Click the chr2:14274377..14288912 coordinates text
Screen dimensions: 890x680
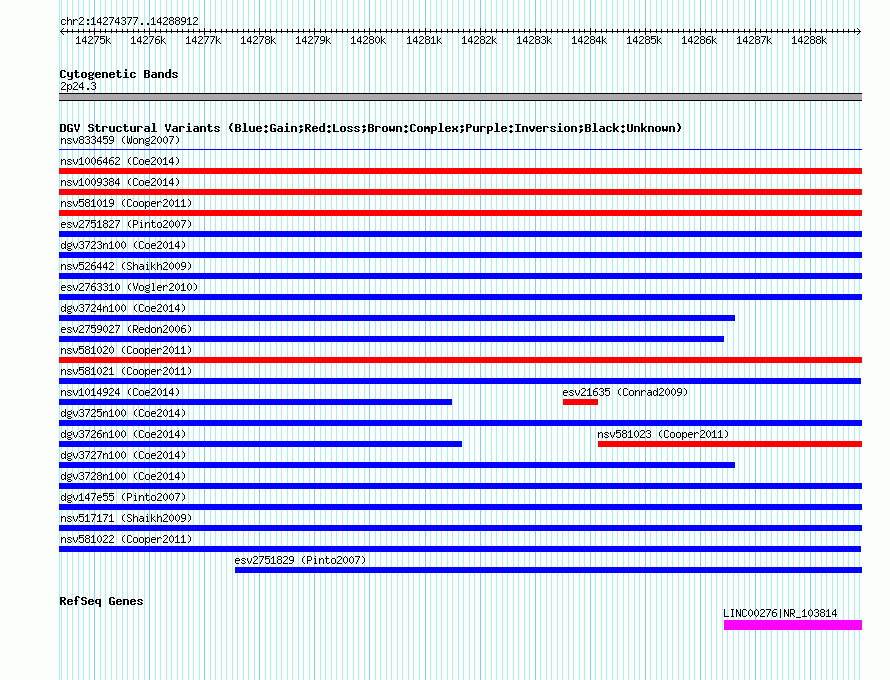(x=129, y=21)
